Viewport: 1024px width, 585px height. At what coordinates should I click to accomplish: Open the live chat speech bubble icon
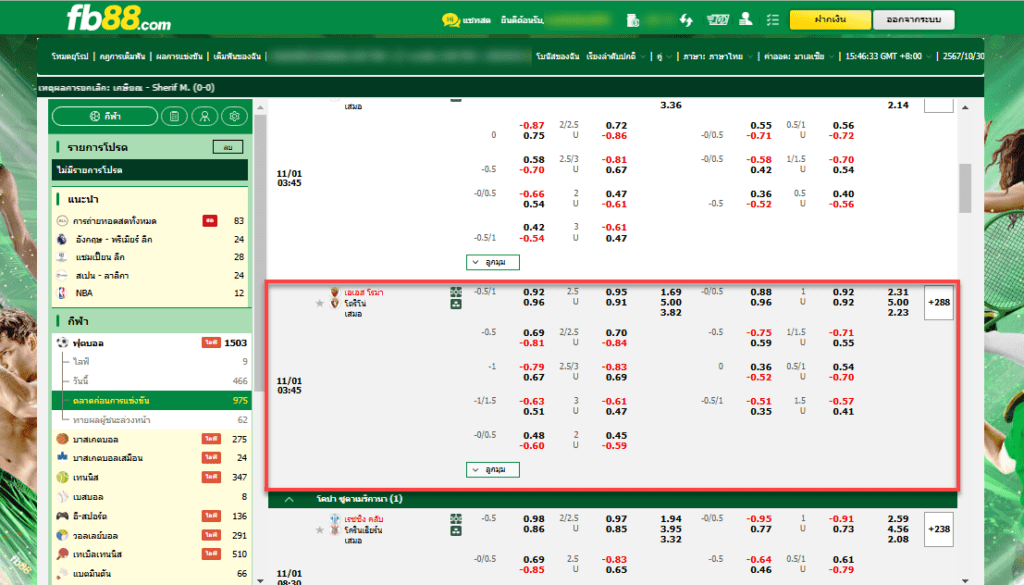tap(450, 20)
